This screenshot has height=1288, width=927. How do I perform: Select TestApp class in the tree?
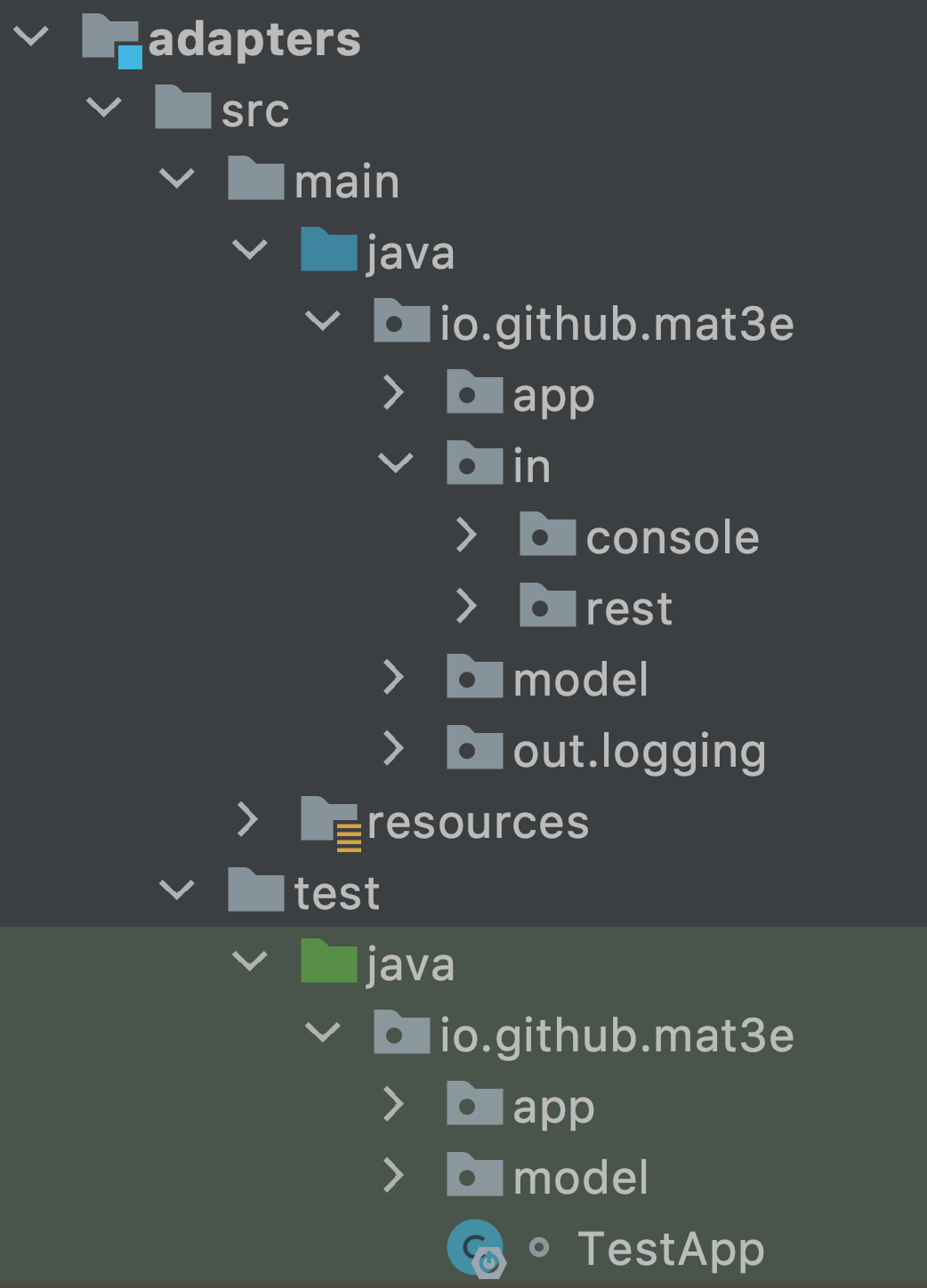point(671,1248)
